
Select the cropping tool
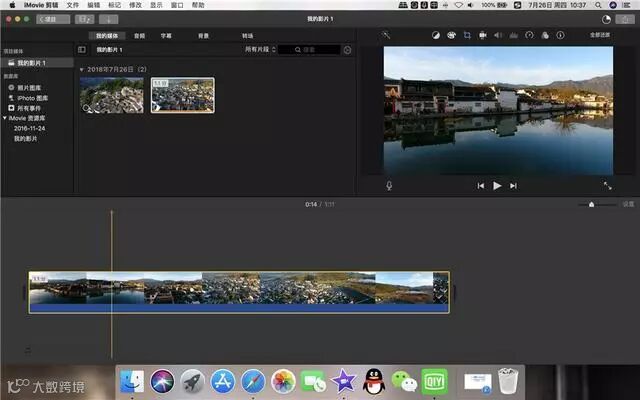466,34
